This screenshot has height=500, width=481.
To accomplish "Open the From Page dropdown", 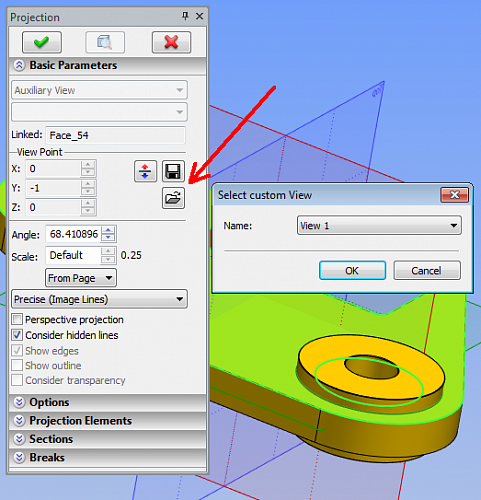I will point(81,278).
